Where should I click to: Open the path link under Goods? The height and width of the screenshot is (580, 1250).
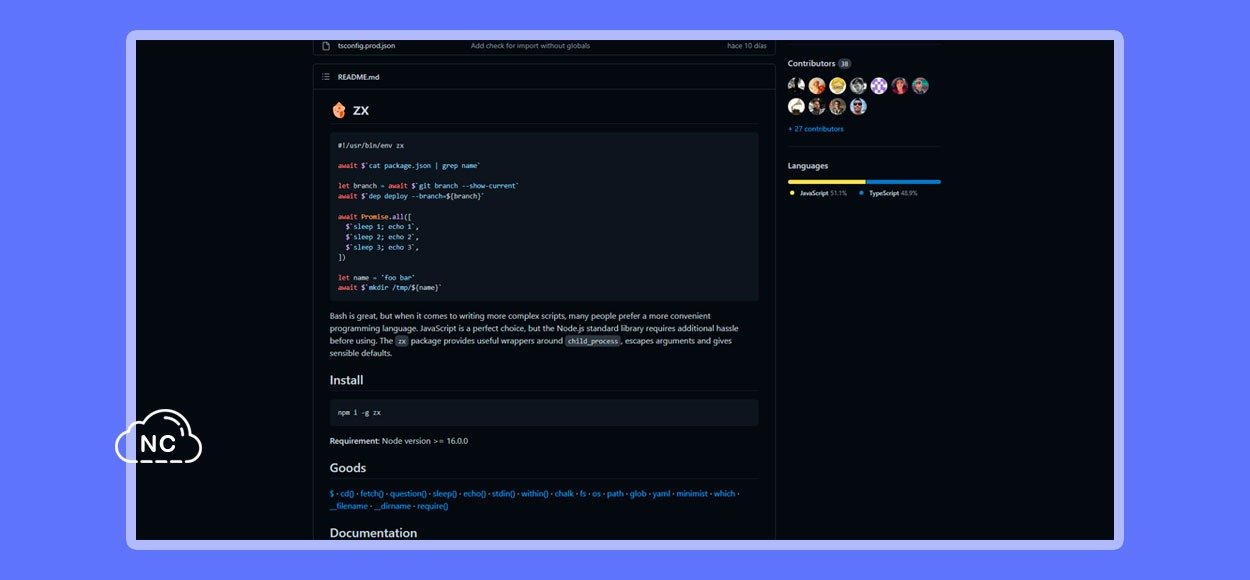pos(615,493)
